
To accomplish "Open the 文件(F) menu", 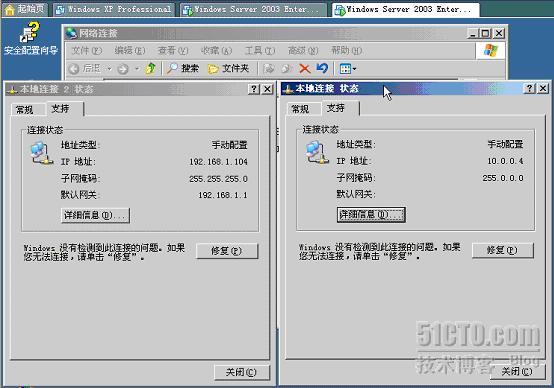I will tap(87, 51).
